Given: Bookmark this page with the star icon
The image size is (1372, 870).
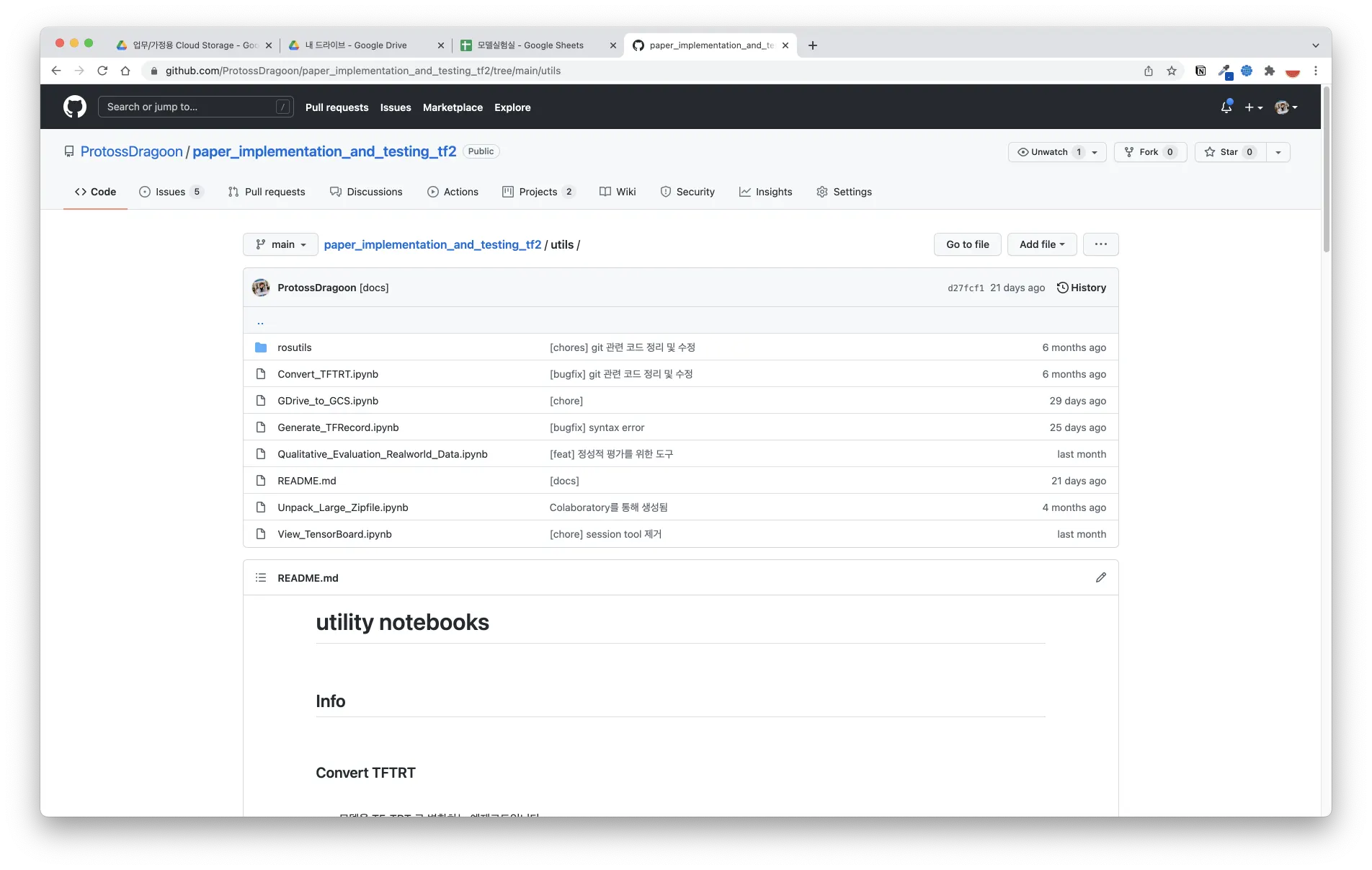Looking at the screenshot, I should click(x=1172, y=71).
